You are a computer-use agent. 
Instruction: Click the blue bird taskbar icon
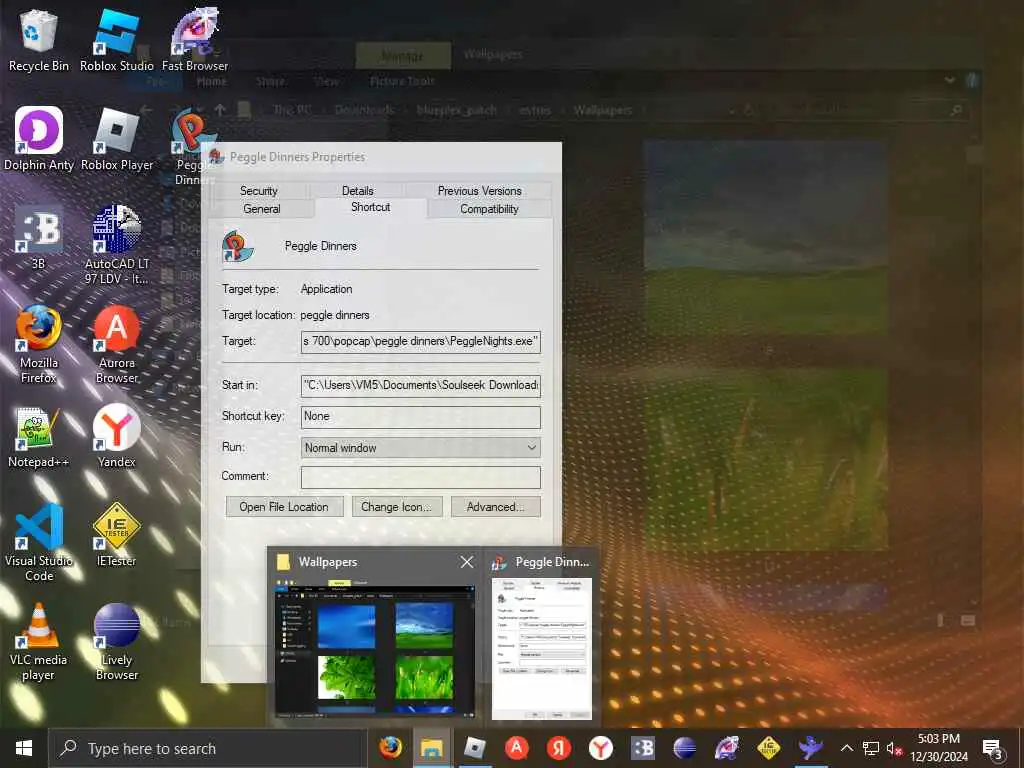pos(810,748)
